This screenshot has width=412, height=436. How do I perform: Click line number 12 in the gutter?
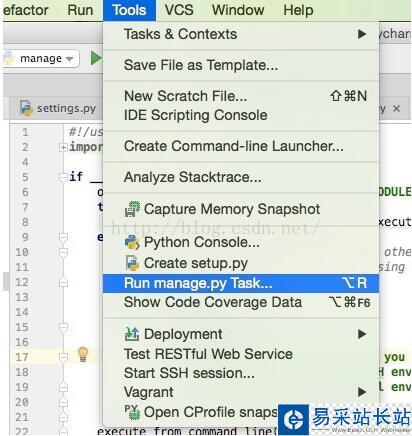coord(22,282)
